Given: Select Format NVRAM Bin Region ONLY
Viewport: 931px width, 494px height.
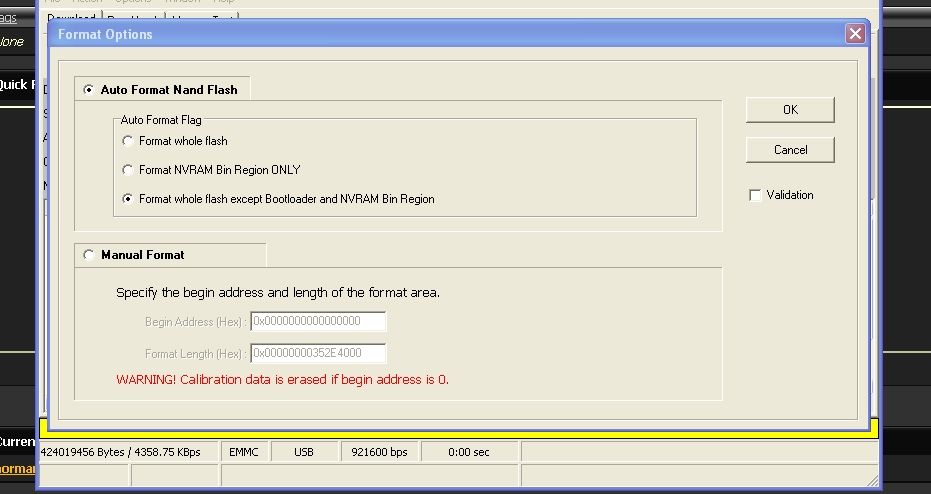Looking at the screenshot, I should [128, 170].
